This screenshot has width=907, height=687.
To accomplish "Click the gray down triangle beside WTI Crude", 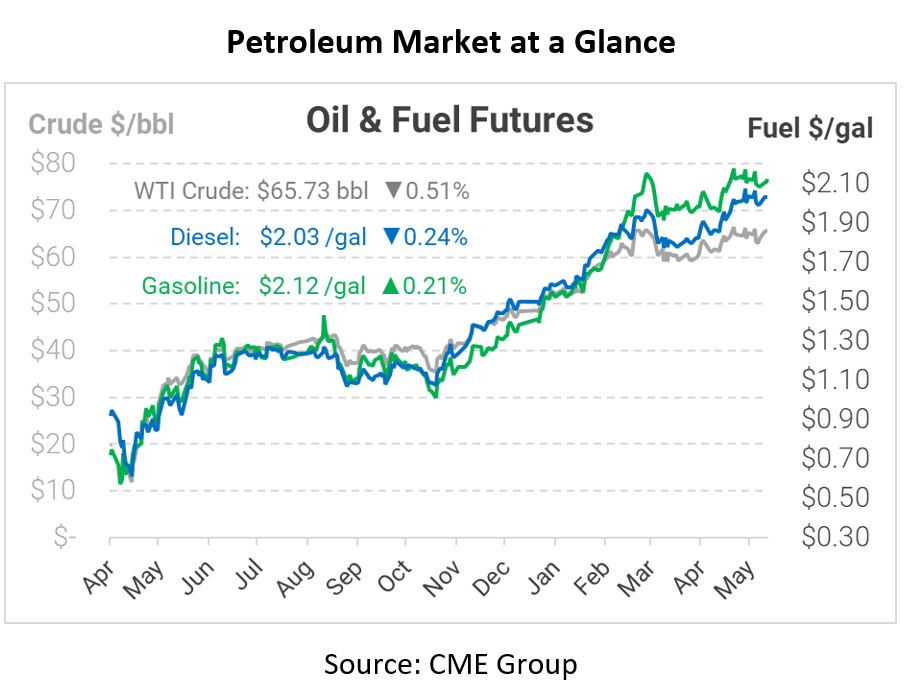I will tap(393, 190).
